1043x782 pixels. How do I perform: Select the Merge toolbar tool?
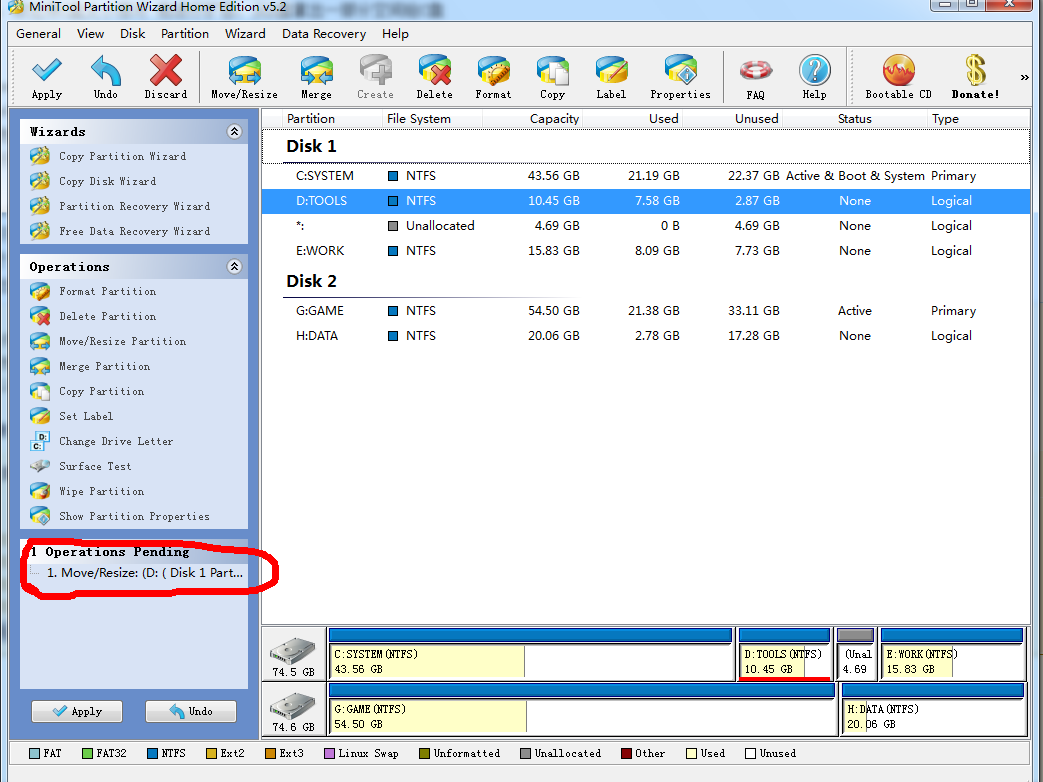(316, 76)
